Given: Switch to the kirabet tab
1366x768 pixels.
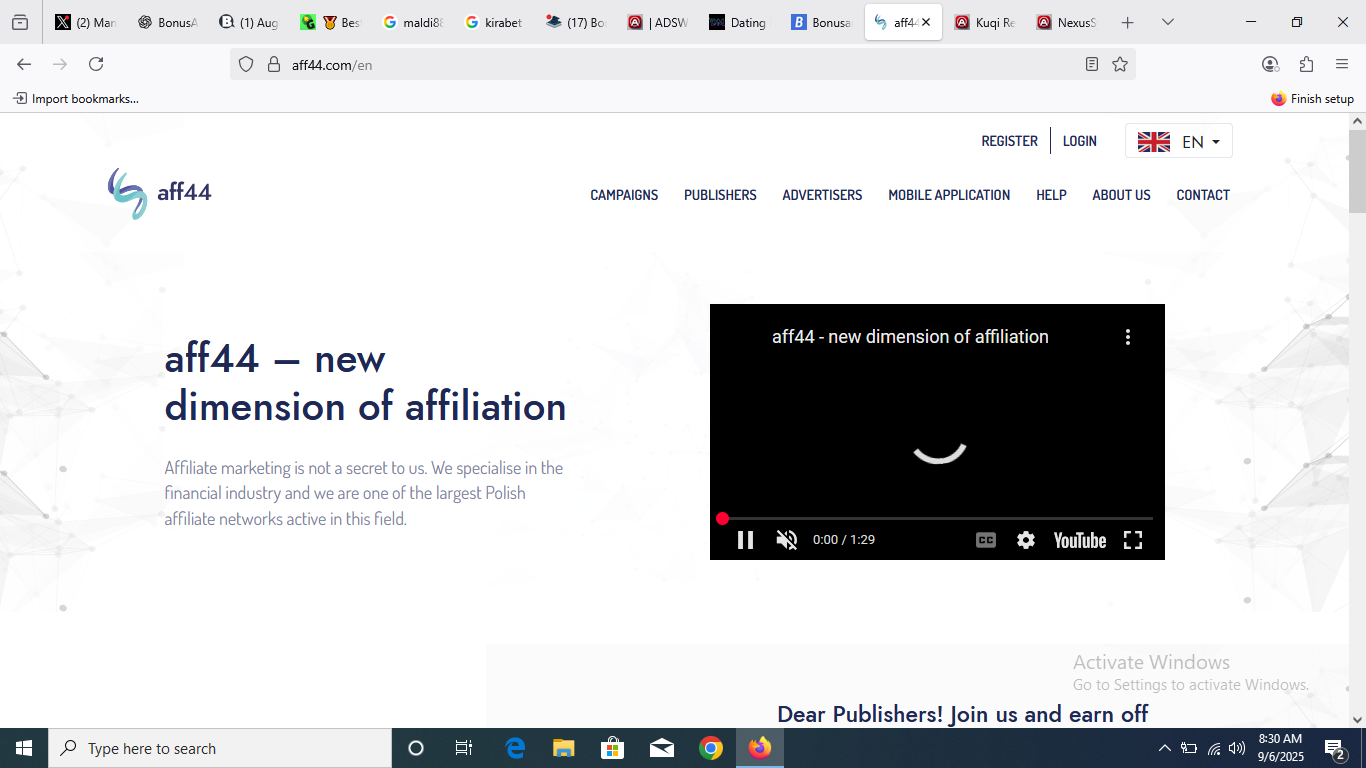Looking at the screenshot, I should 494,22.
